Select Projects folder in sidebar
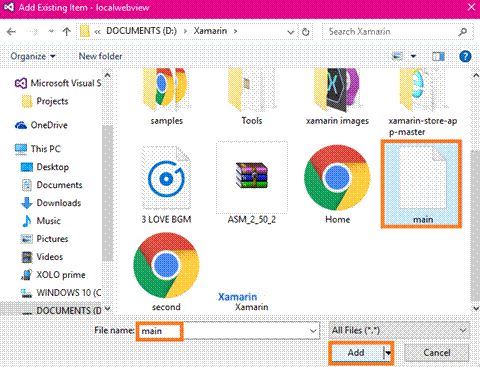The width and height of the screenshot is (480, 367). coord(45,101)
